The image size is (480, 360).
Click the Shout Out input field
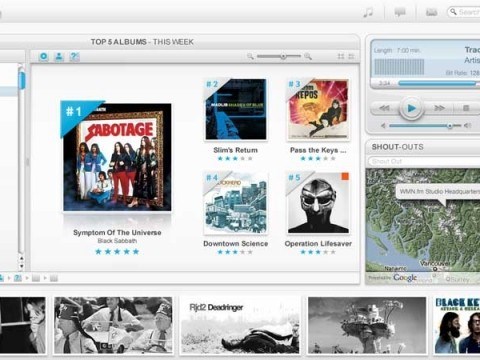coord(424,161)
